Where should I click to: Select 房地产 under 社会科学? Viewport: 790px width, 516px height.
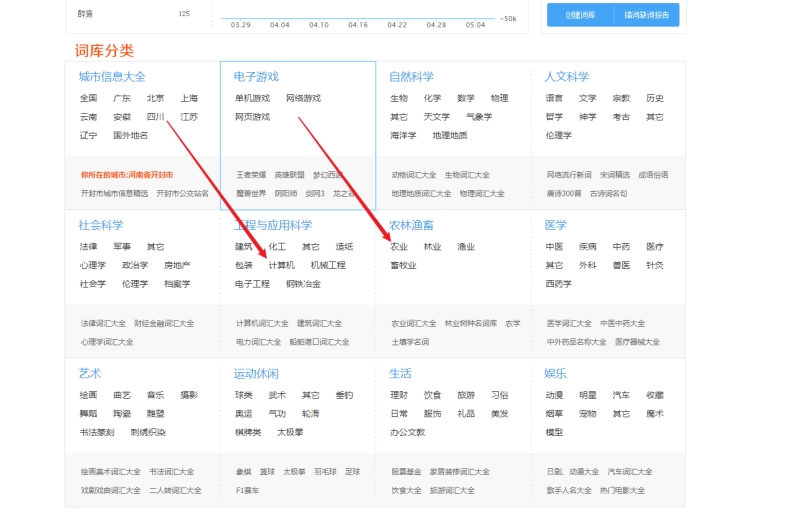point(177,266)
